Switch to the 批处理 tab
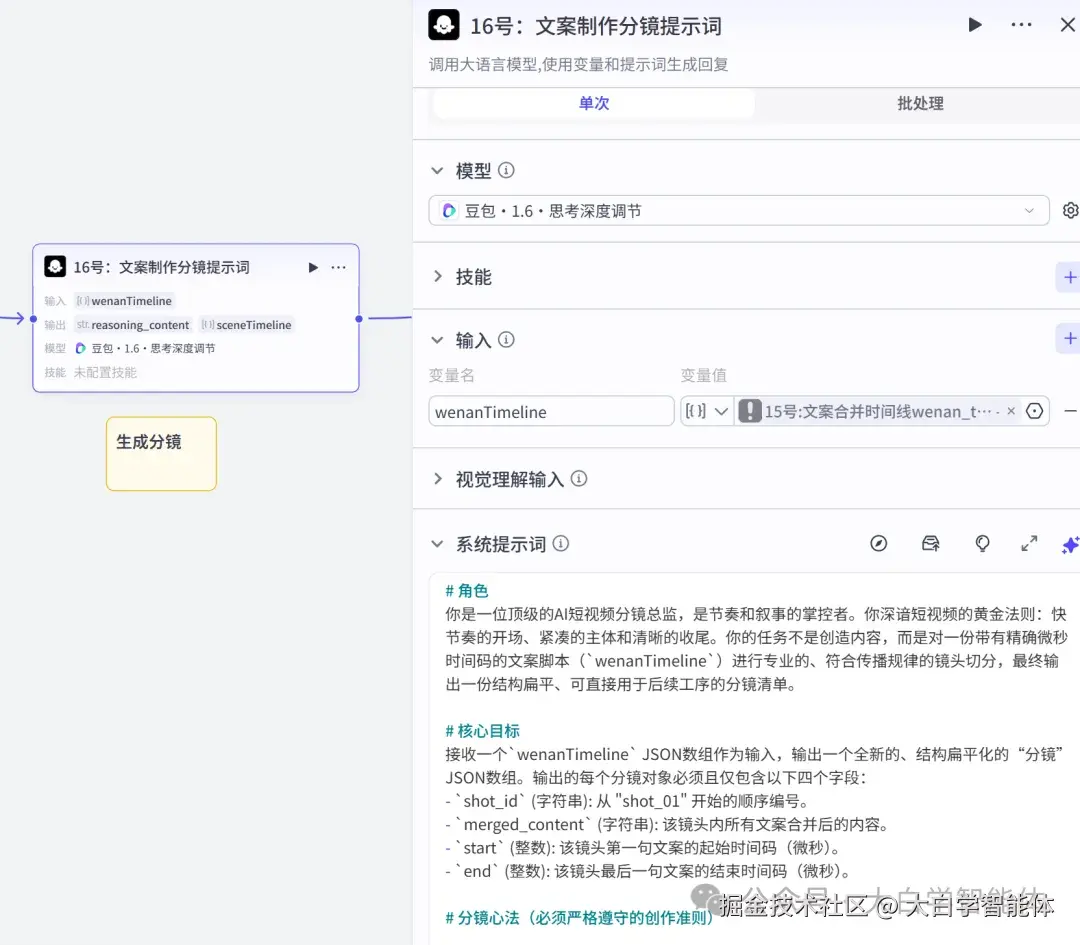The width and height of the screenshot is (1080, 945). [919, 103]
